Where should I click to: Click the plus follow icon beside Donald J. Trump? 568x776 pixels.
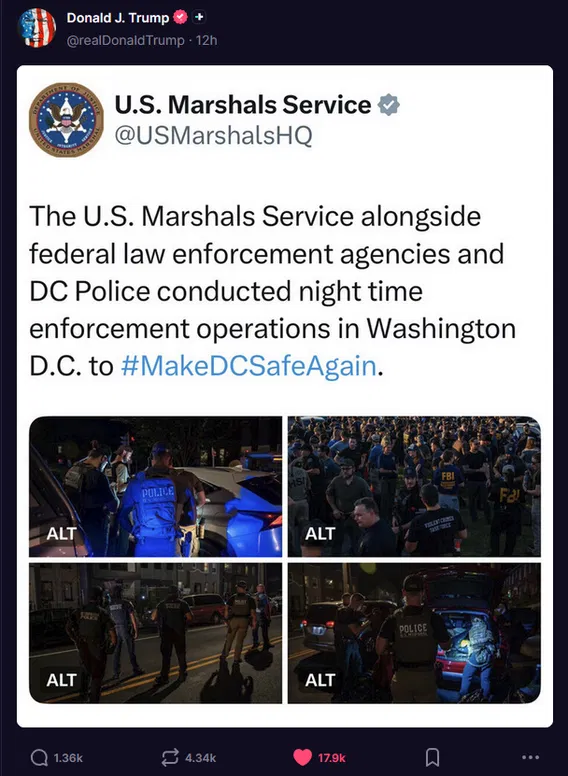pos(198,17)
